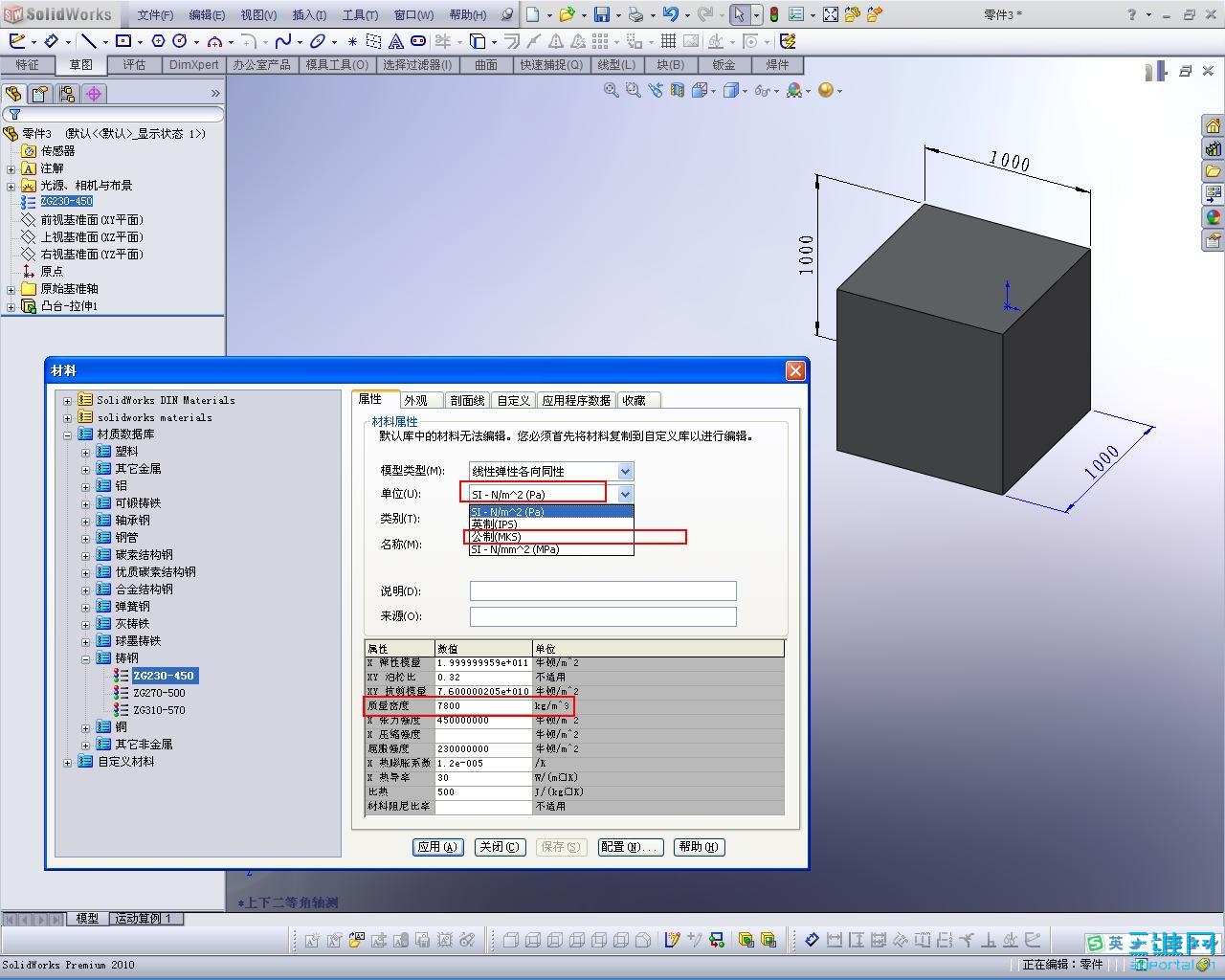
Task: Save the part with the floppy icon
Action: pyautogui.click(x=602, y=14)
